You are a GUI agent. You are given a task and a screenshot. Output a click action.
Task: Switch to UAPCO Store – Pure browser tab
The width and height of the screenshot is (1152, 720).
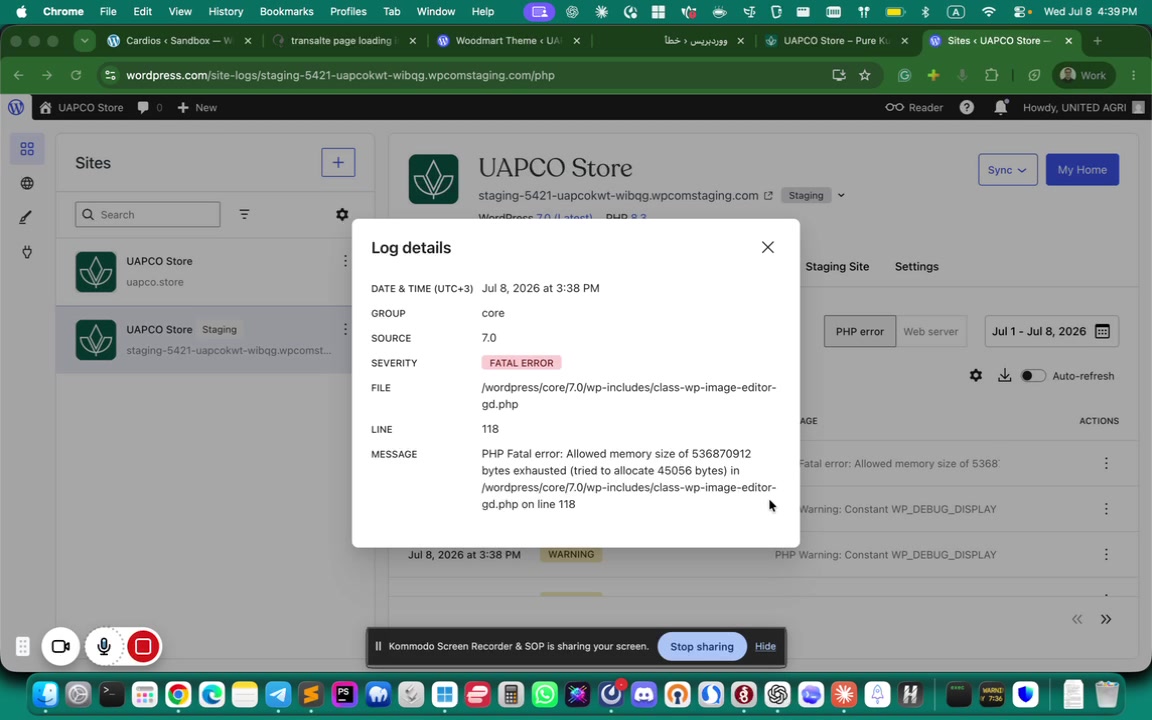[836, 40]
